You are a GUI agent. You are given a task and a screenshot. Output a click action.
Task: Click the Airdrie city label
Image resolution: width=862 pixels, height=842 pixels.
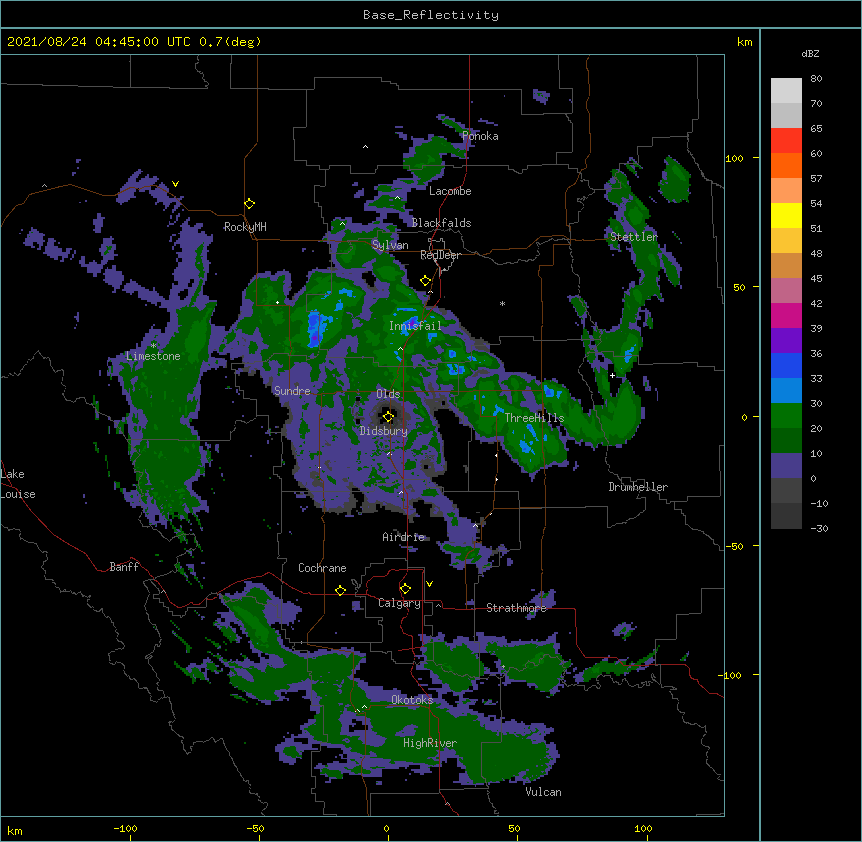coord(403,537)
